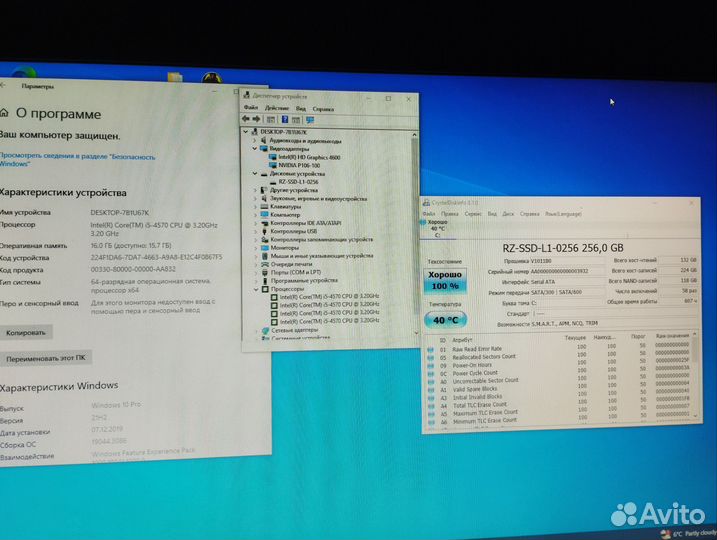Click the device name DESKTOP-7B1U67K value in Settings
The width and height of the screenshot is (717, 540).
click(x=119, y=213)
